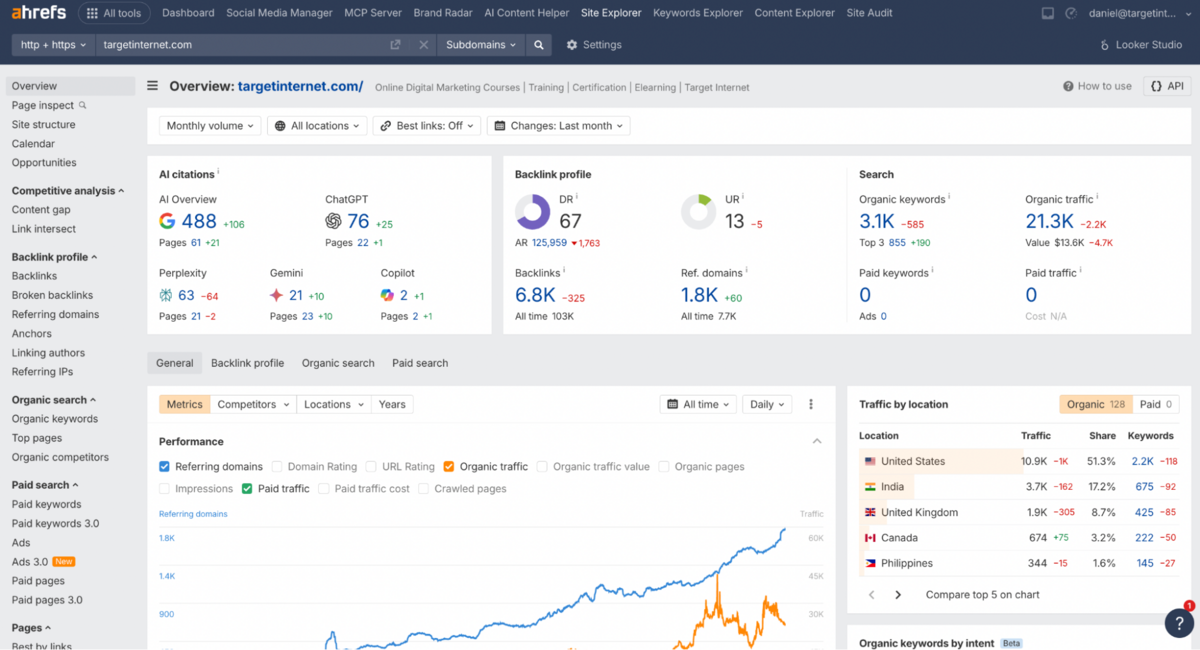This screenshot has height=650, width=1200.
Task: Open the Subdomains mode dropdown
Action: click(x=481, y=45)
